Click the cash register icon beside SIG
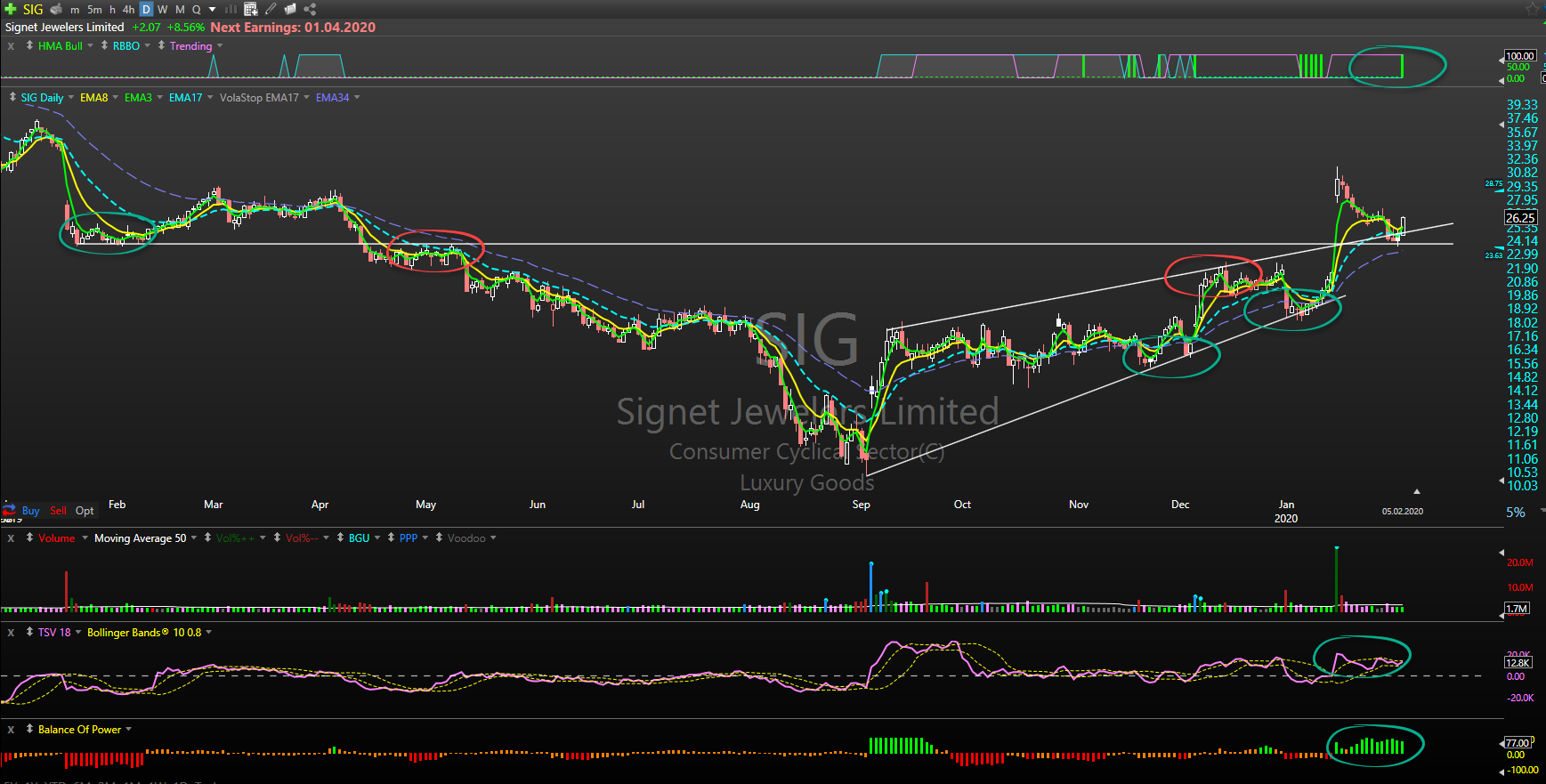 pyautogui.click(x=56, y=9)
